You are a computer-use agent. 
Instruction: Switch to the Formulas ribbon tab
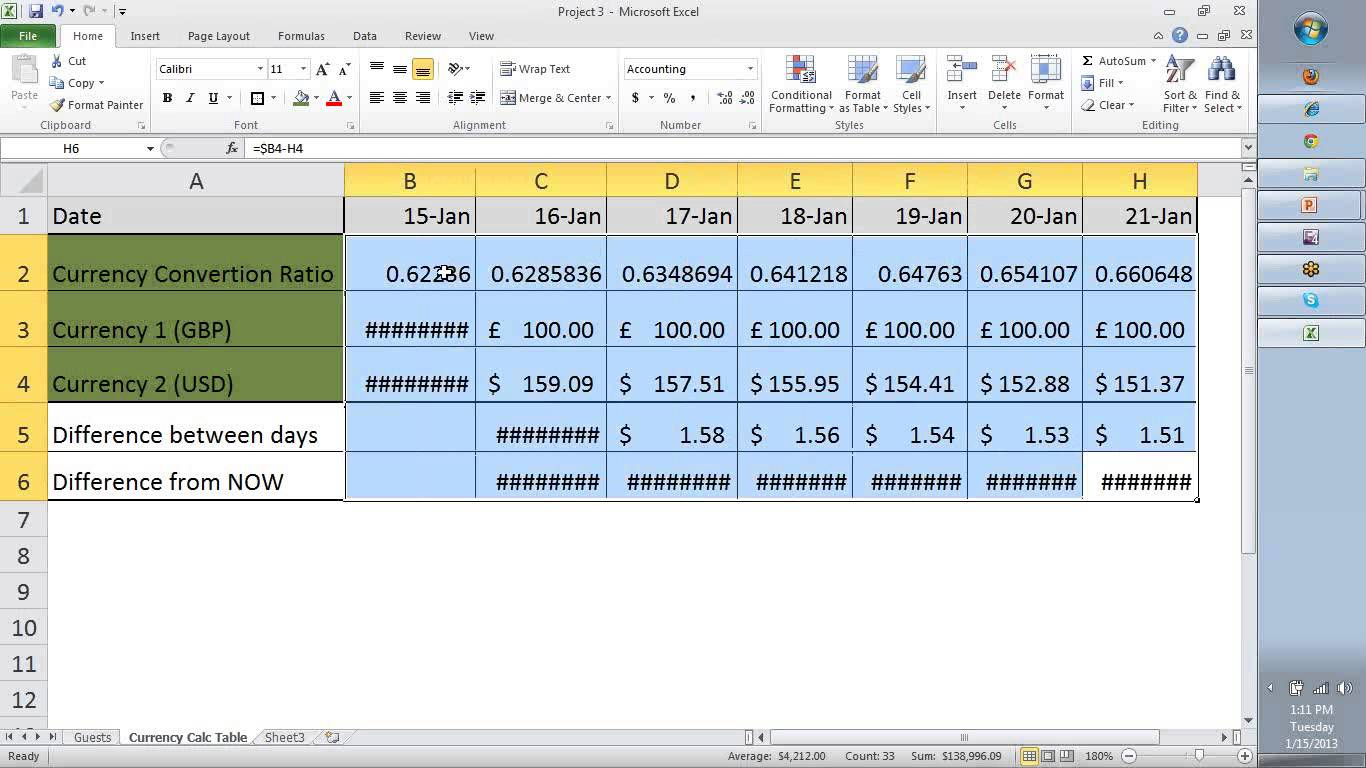[300, 36]
